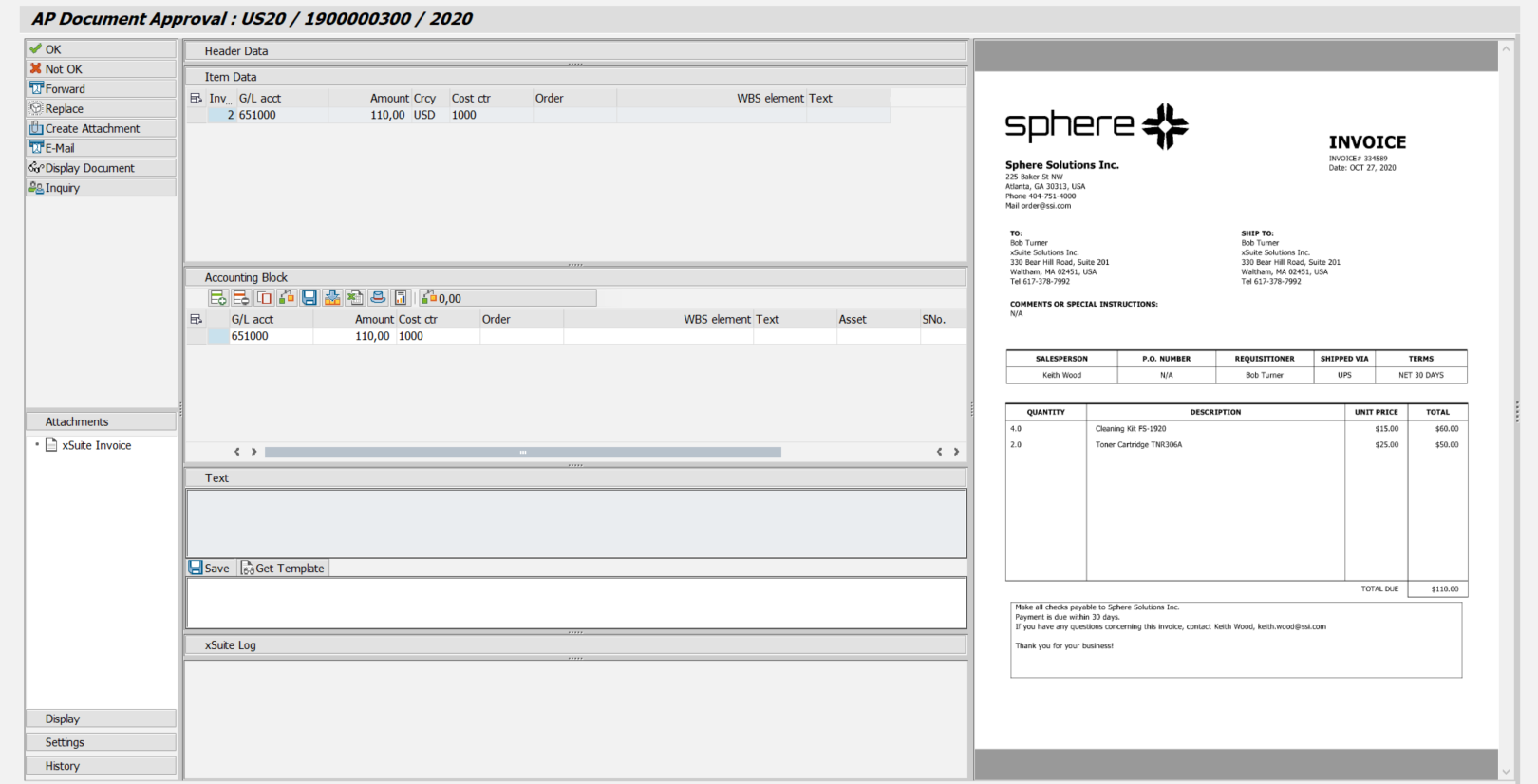The height and width of the screenshot is (784, 1538).
Task: Open the Settings panel
Action: (x=101, y=742)
